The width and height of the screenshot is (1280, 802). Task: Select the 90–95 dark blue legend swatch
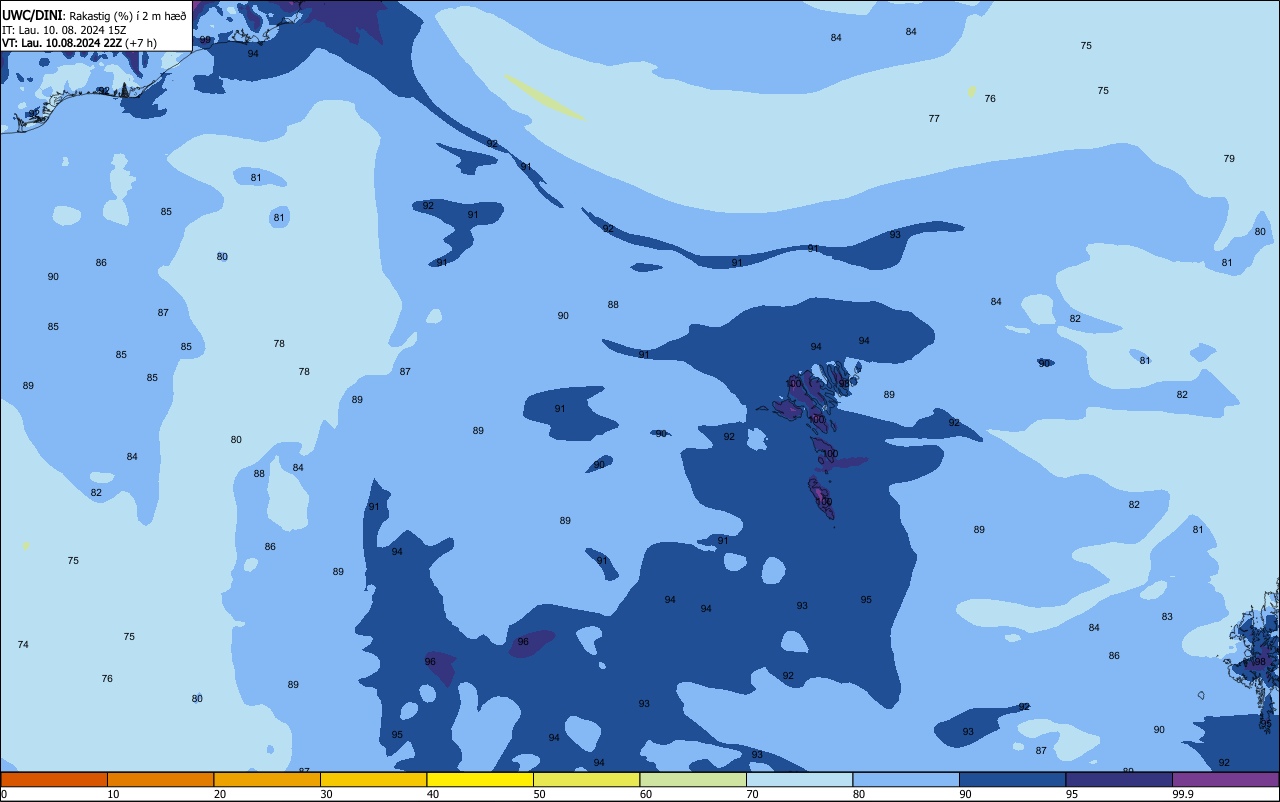pos(1012,779)
